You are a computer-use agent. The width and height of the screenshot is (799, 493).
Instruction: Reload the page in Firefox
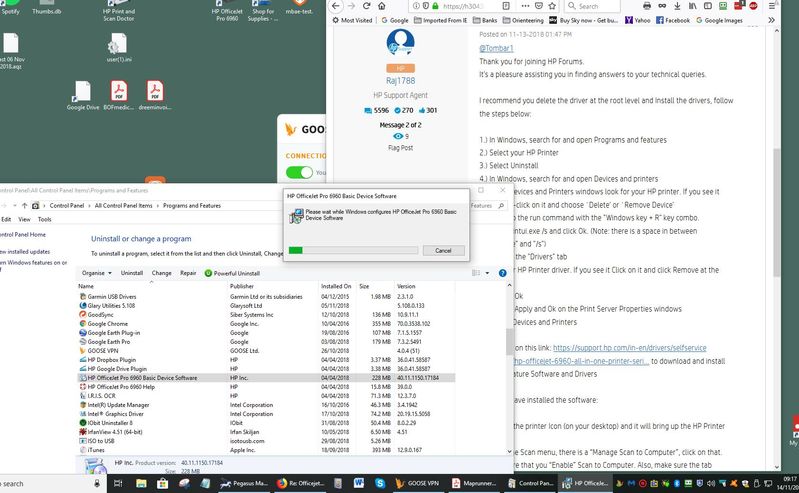pyautogui.click(x=366, y=6)
